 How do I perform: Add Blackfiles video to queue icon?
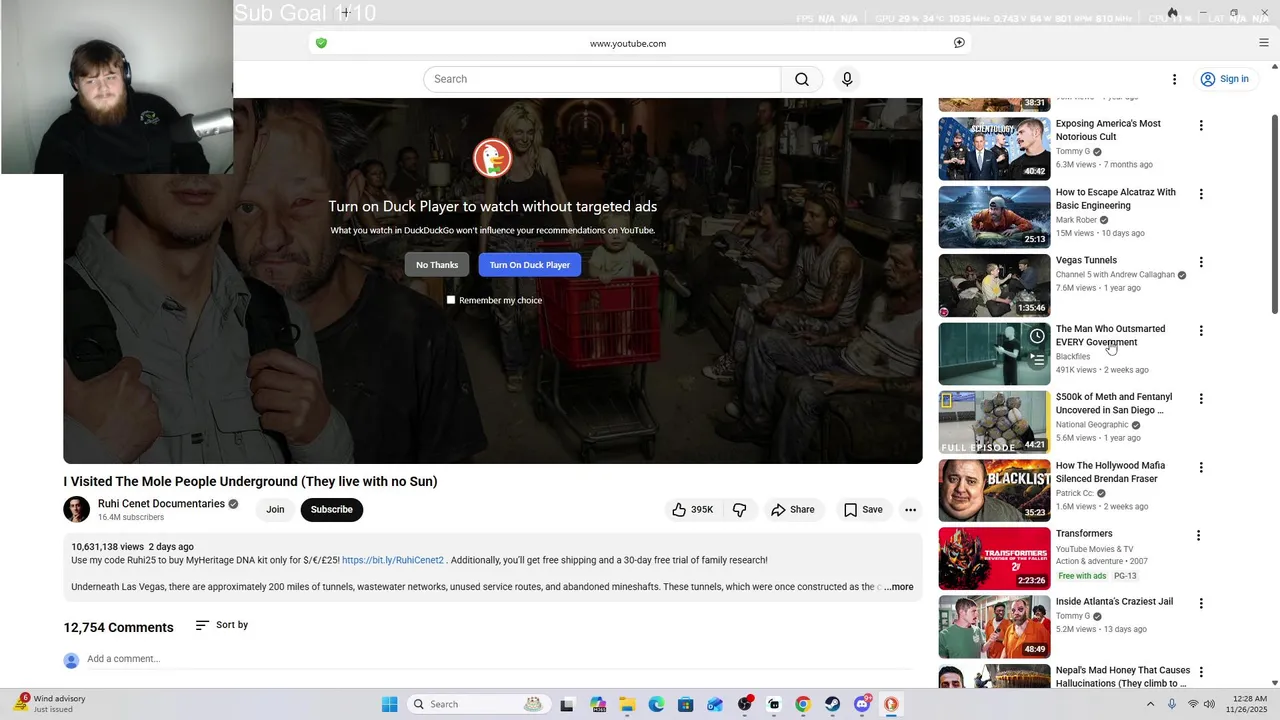coord(1037,359)
